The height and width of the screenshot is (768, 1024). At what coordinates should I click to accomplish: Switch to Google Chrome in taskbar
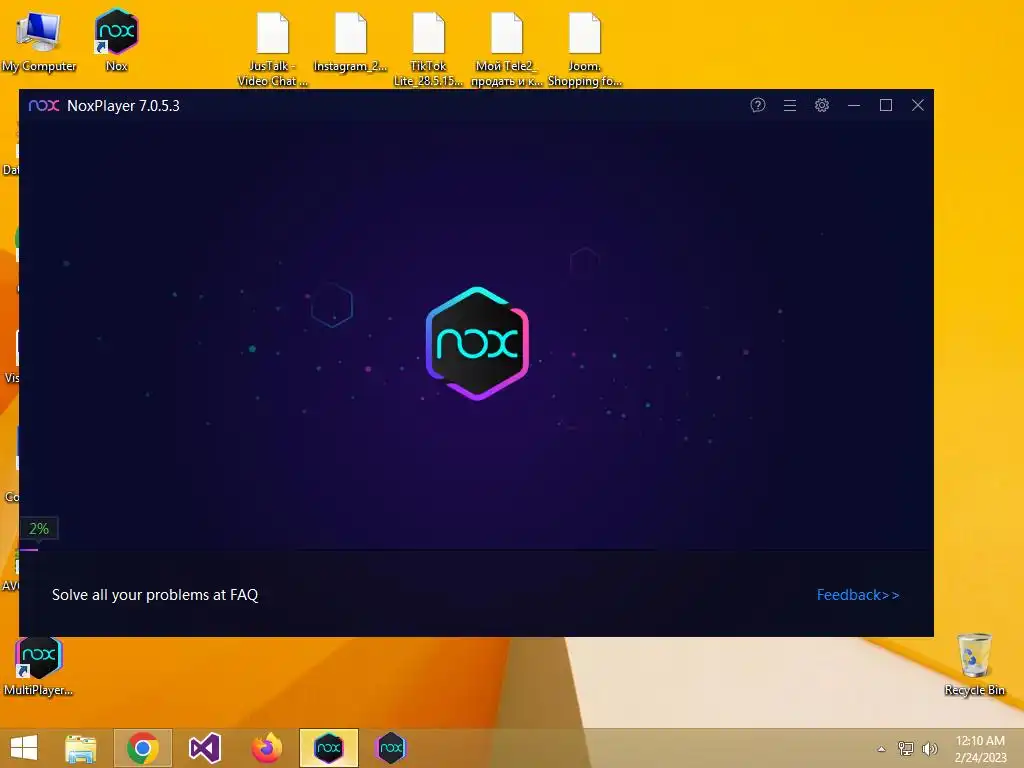coord(142,748)
